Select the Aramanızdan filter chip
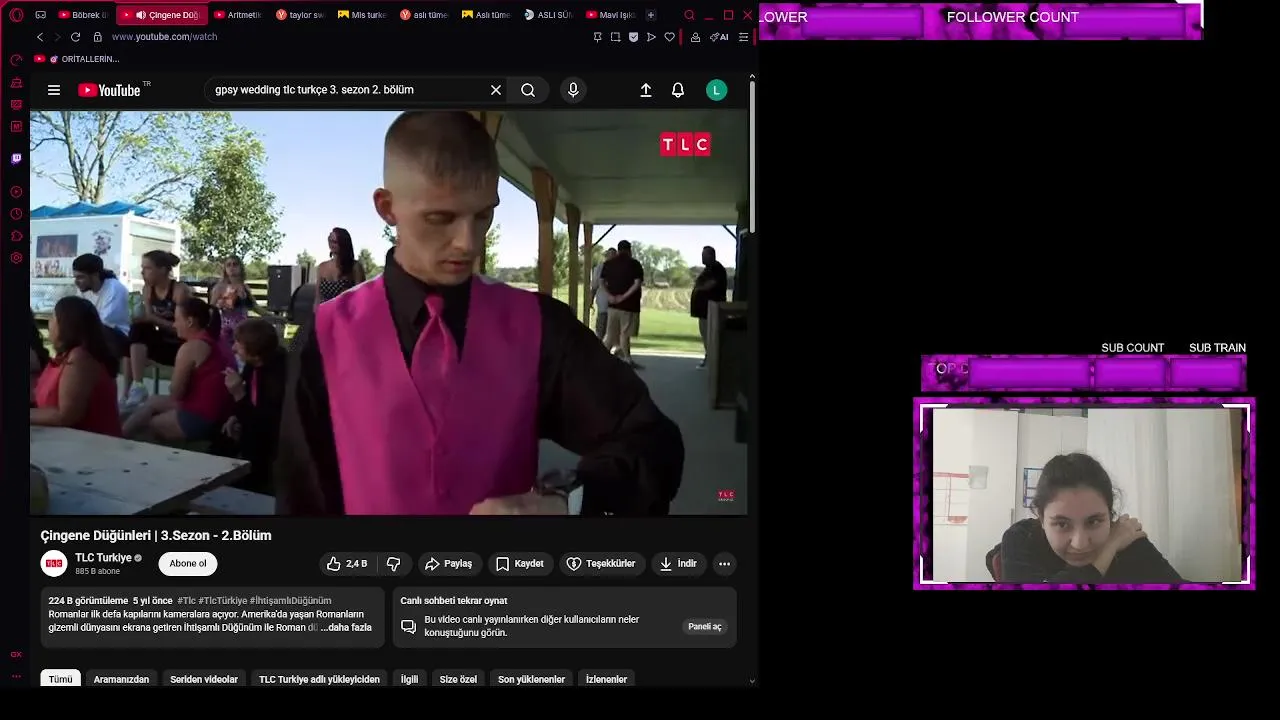This screenshot has width=1280, height=720. coord(121,679)
